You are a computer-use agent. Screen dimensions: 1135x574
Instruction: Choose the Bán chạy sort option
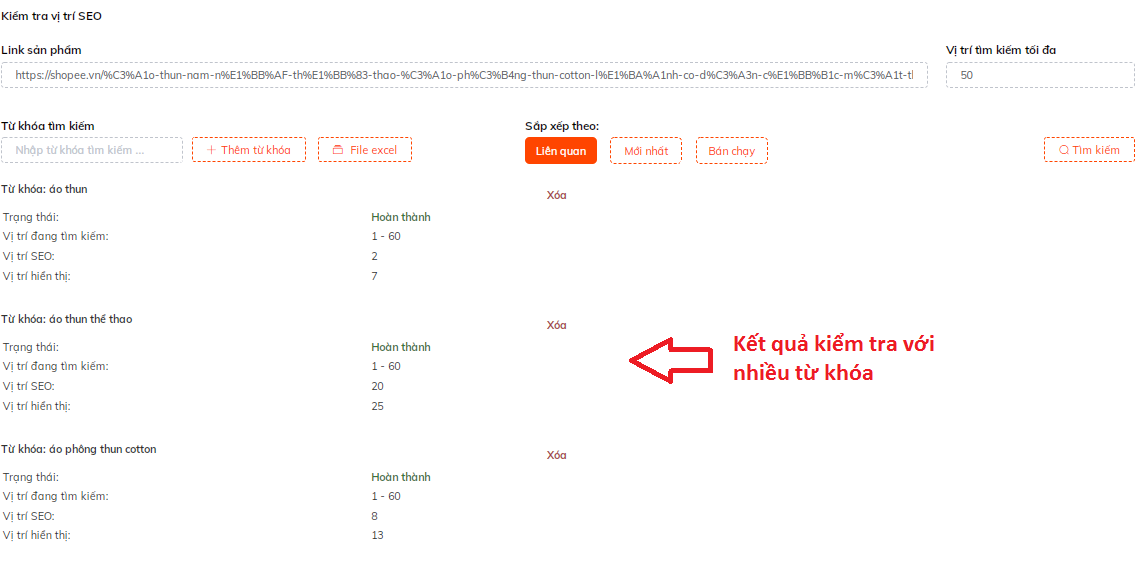coord(731,150)
